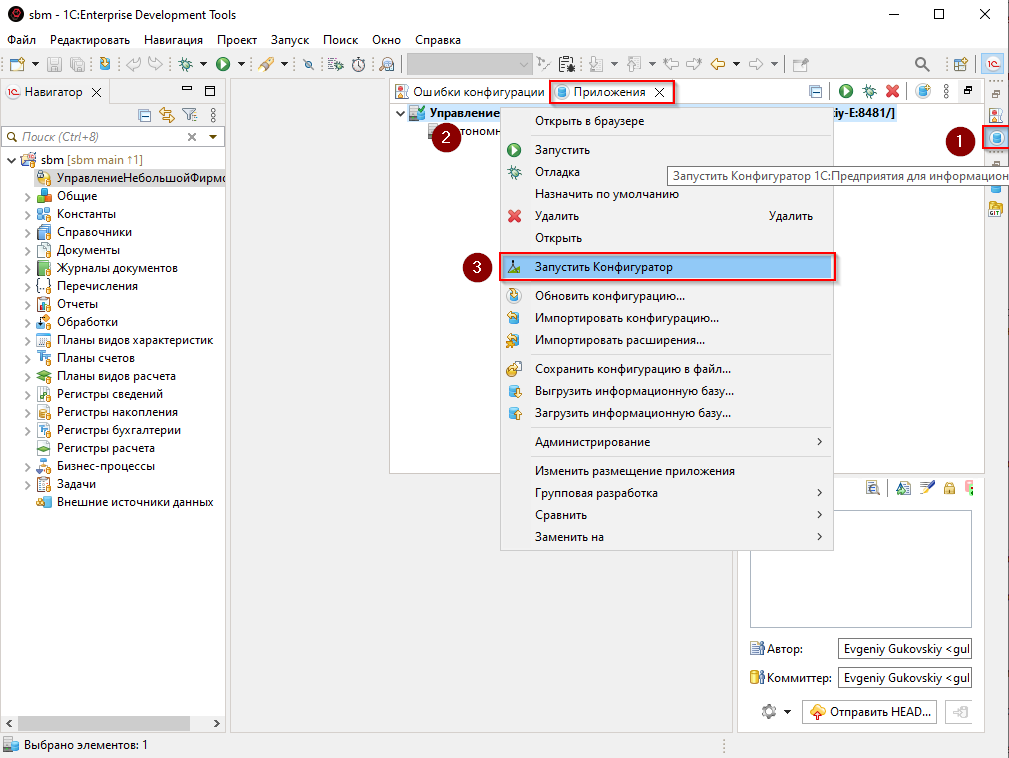1009x758 pixels.
Task: Click the Автор input field
Action: click(904, 648)
